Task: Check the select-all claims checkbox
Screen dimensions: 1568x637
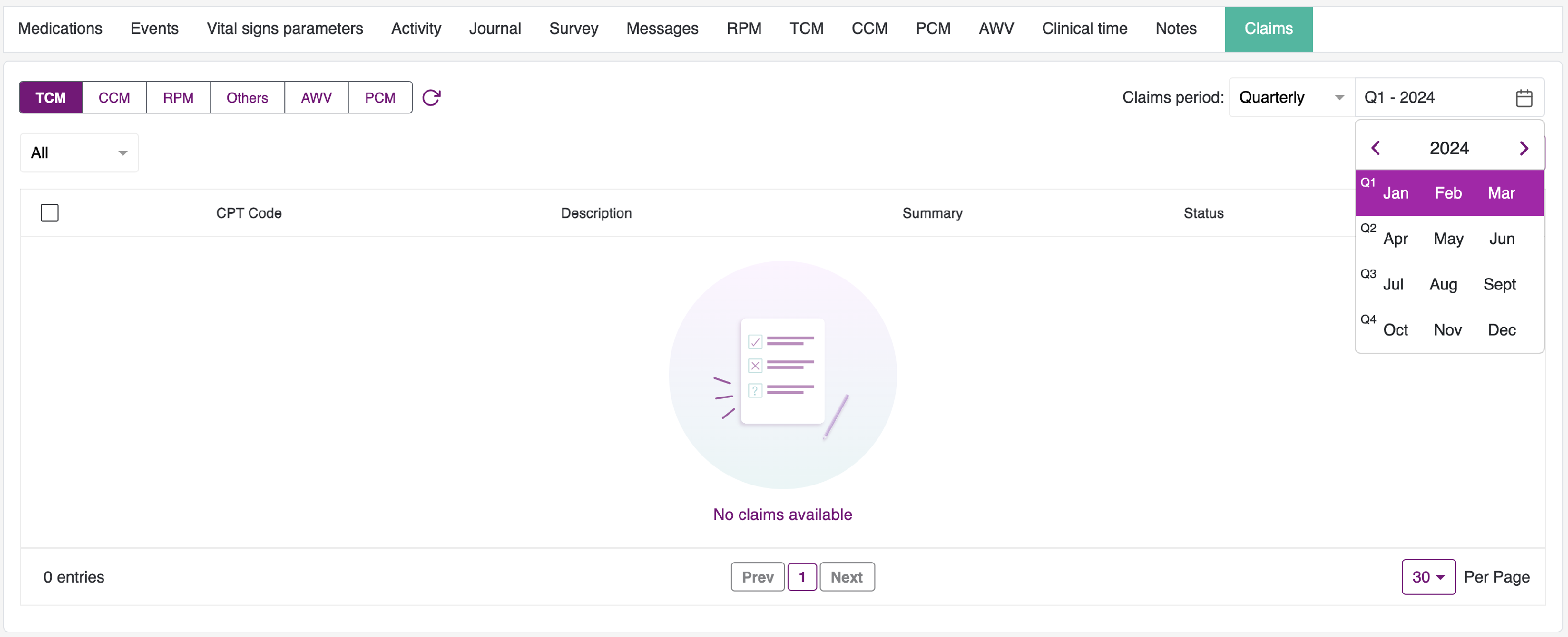Action: tap(49, 213)
